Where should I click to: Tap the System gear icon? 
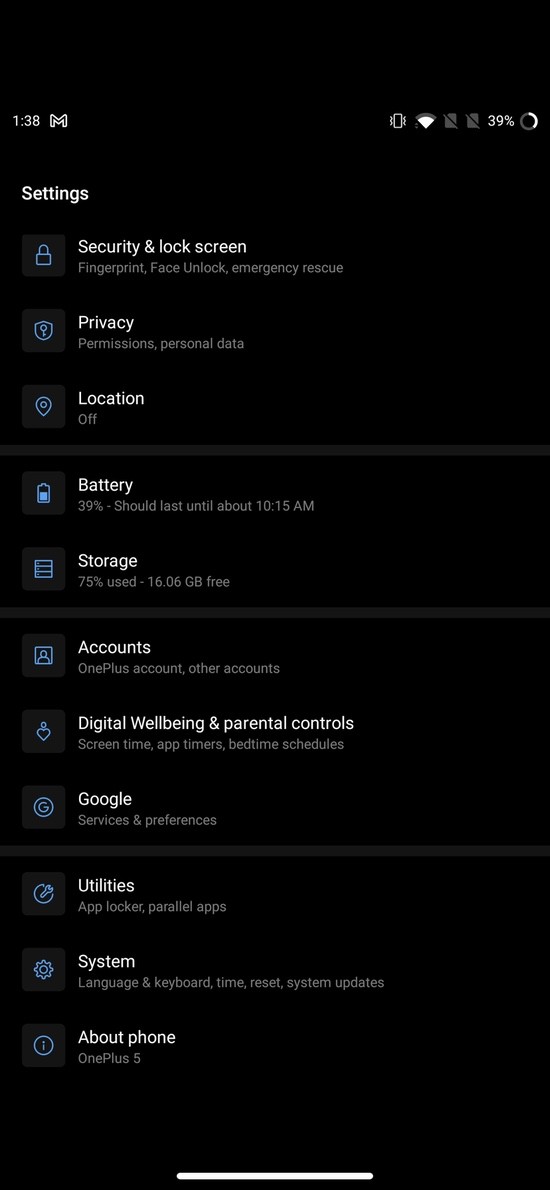pyautogui.click(x=43, y=971)
